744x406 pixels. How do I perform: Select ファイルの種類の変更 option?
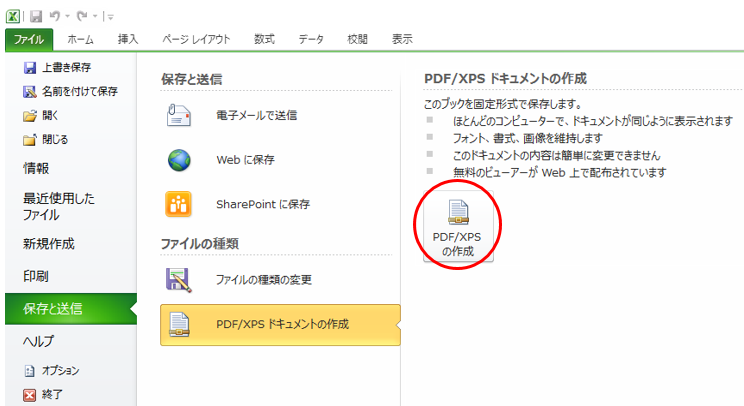(264, 280)
